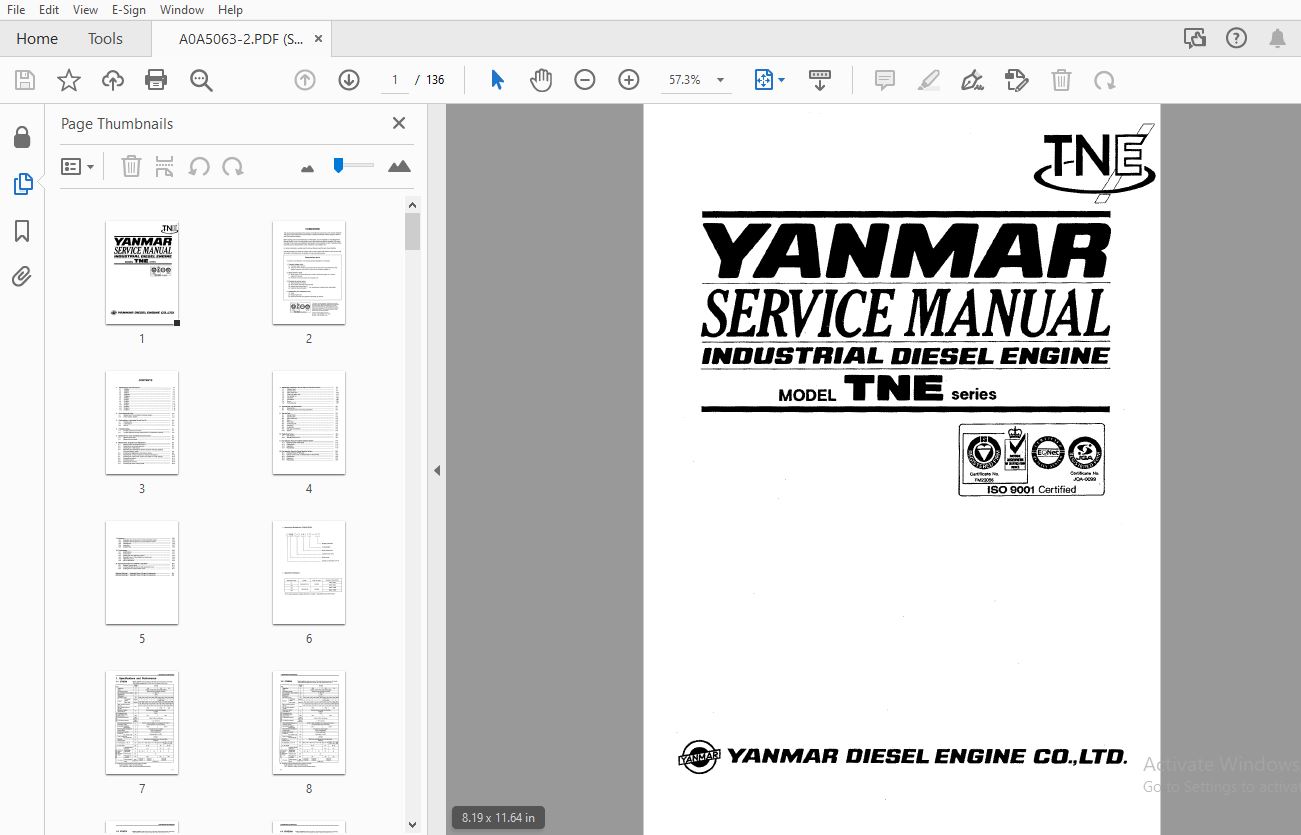Open the notifications bell
1301x835 pixels.
(1277, 39)
